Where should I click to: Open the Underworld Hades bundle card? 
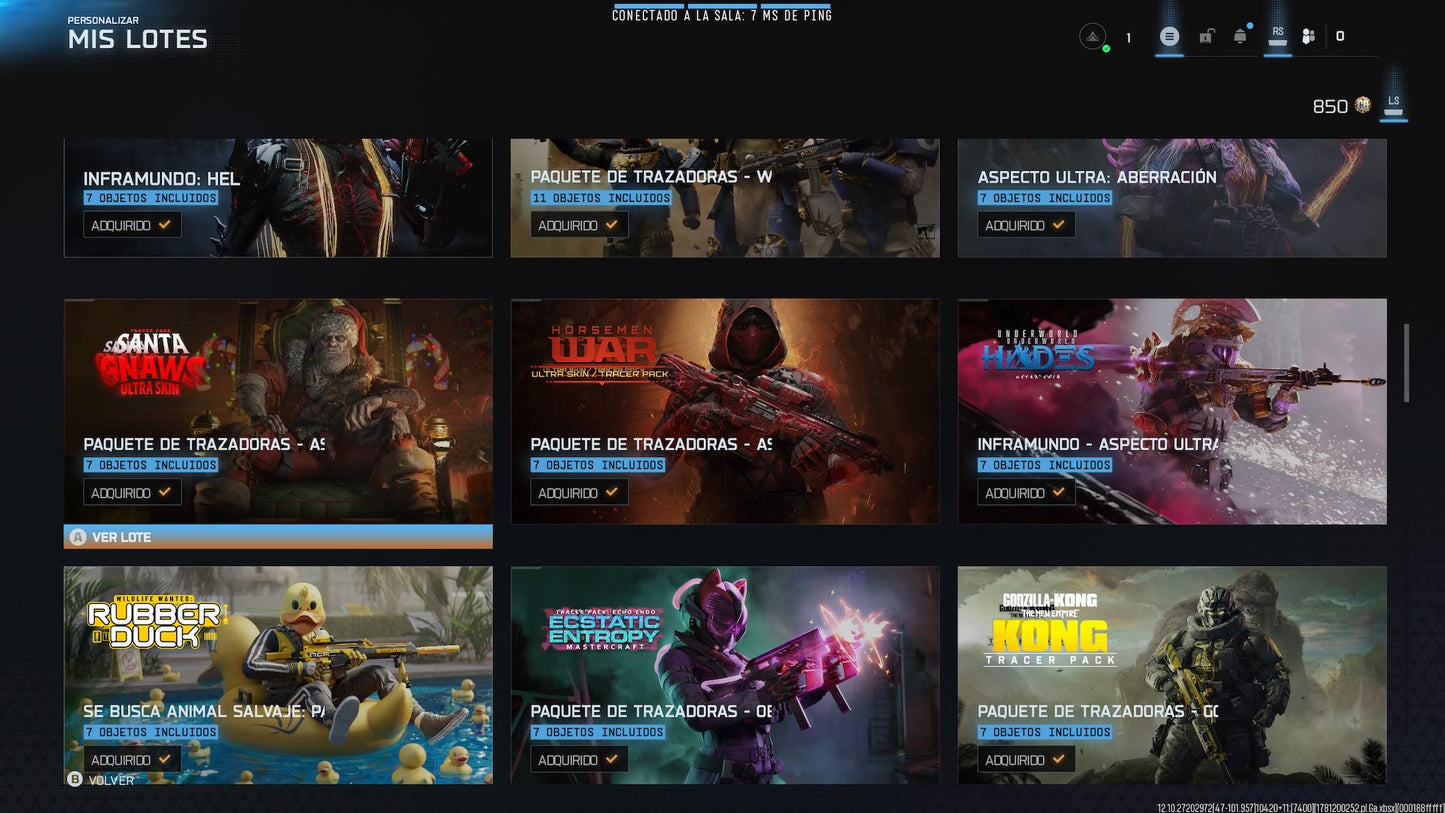[1172, 411]
